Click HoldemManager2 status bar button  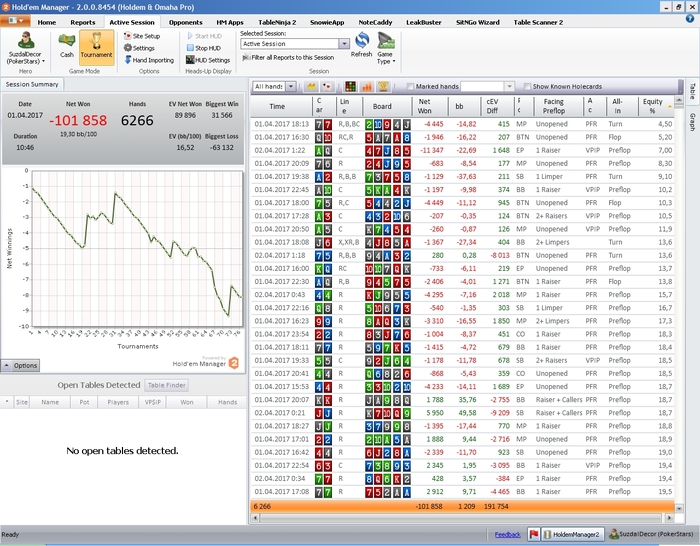572,534
